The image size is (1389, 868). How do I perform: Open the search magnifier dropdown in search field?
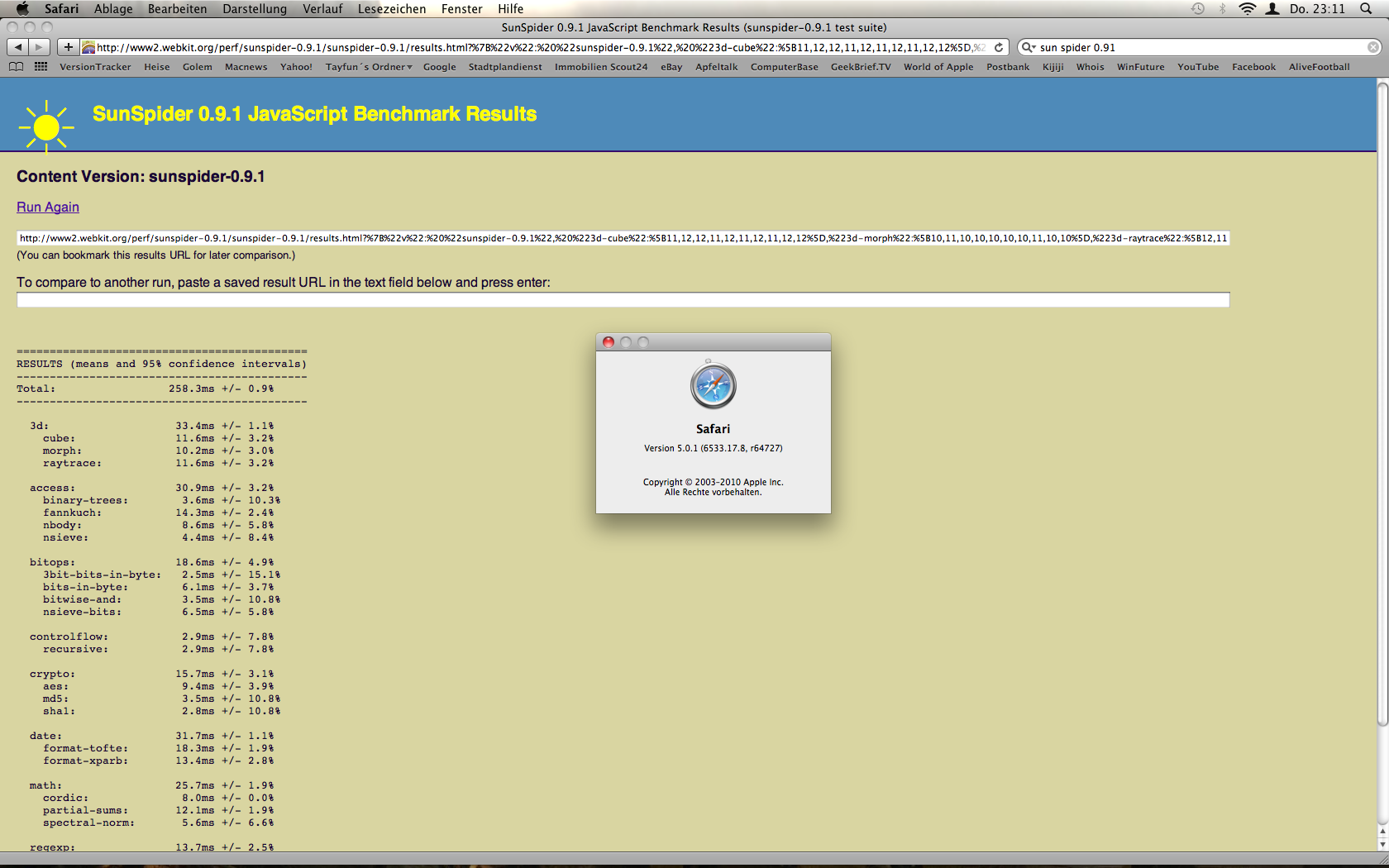[x=1029, y=47]
